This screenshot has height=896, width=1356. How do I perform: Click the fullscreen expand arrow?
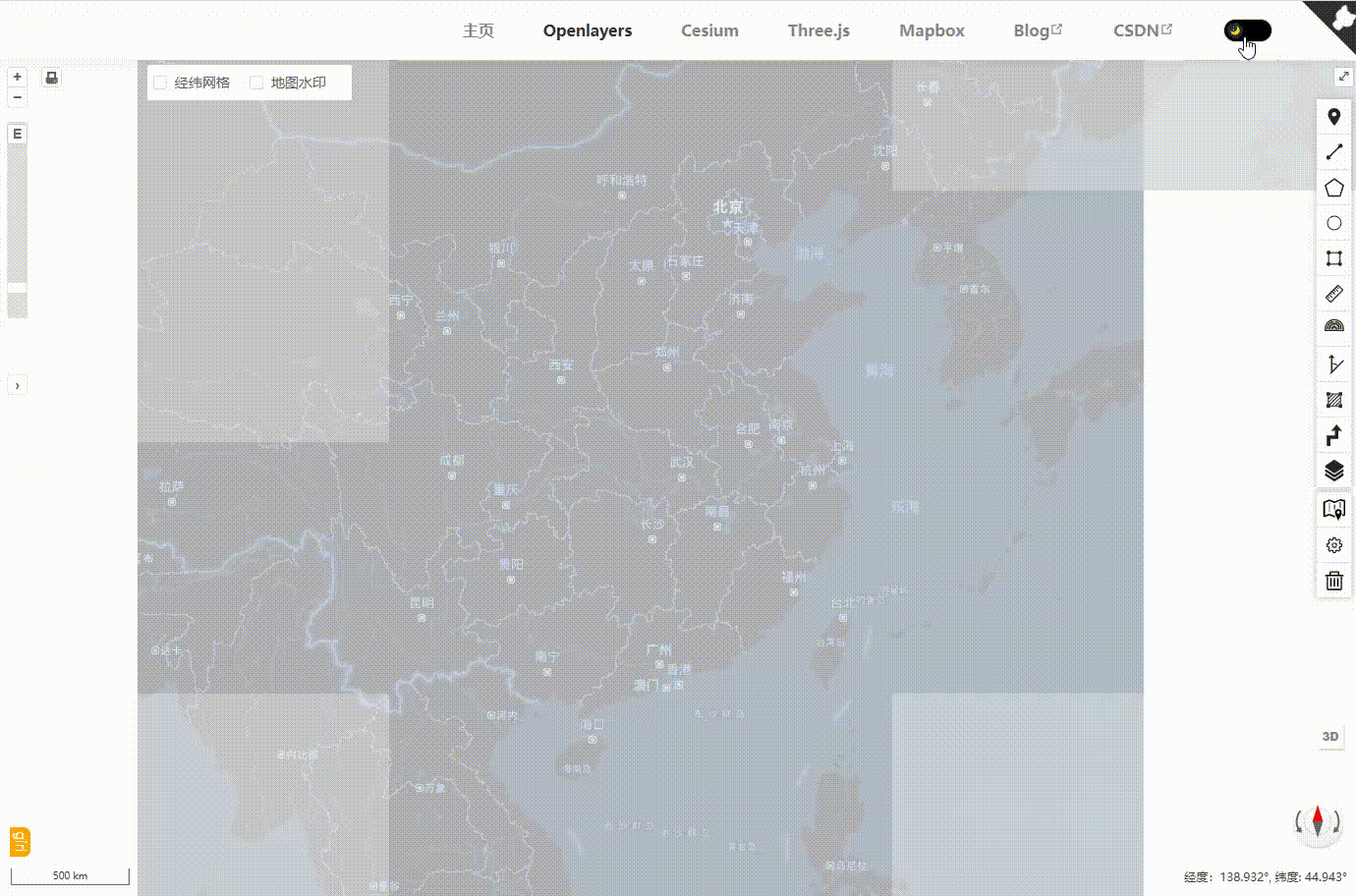(x=1344, y=75)
